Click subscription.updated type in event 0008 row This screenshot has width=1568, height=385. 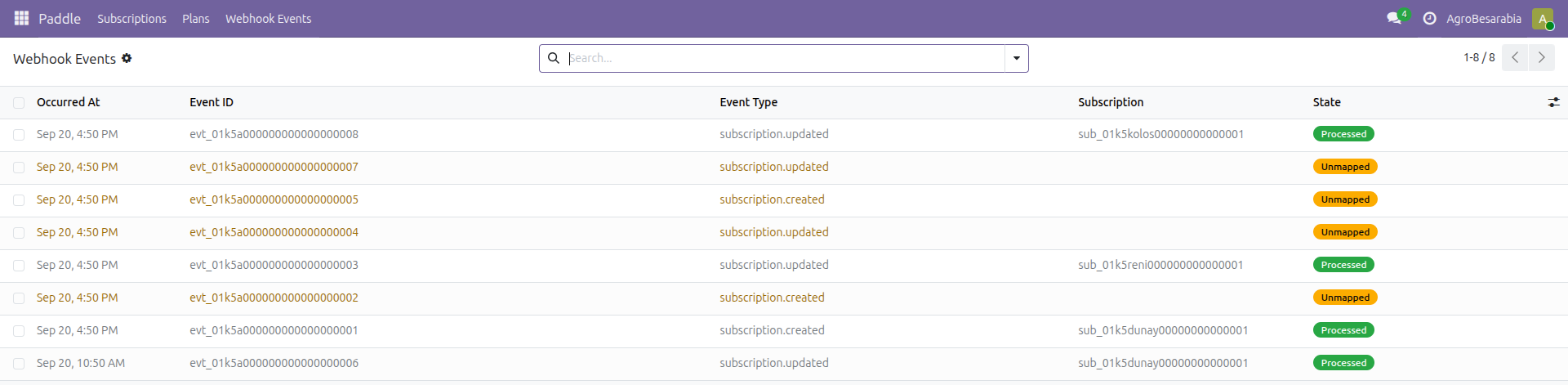point(774,134)
